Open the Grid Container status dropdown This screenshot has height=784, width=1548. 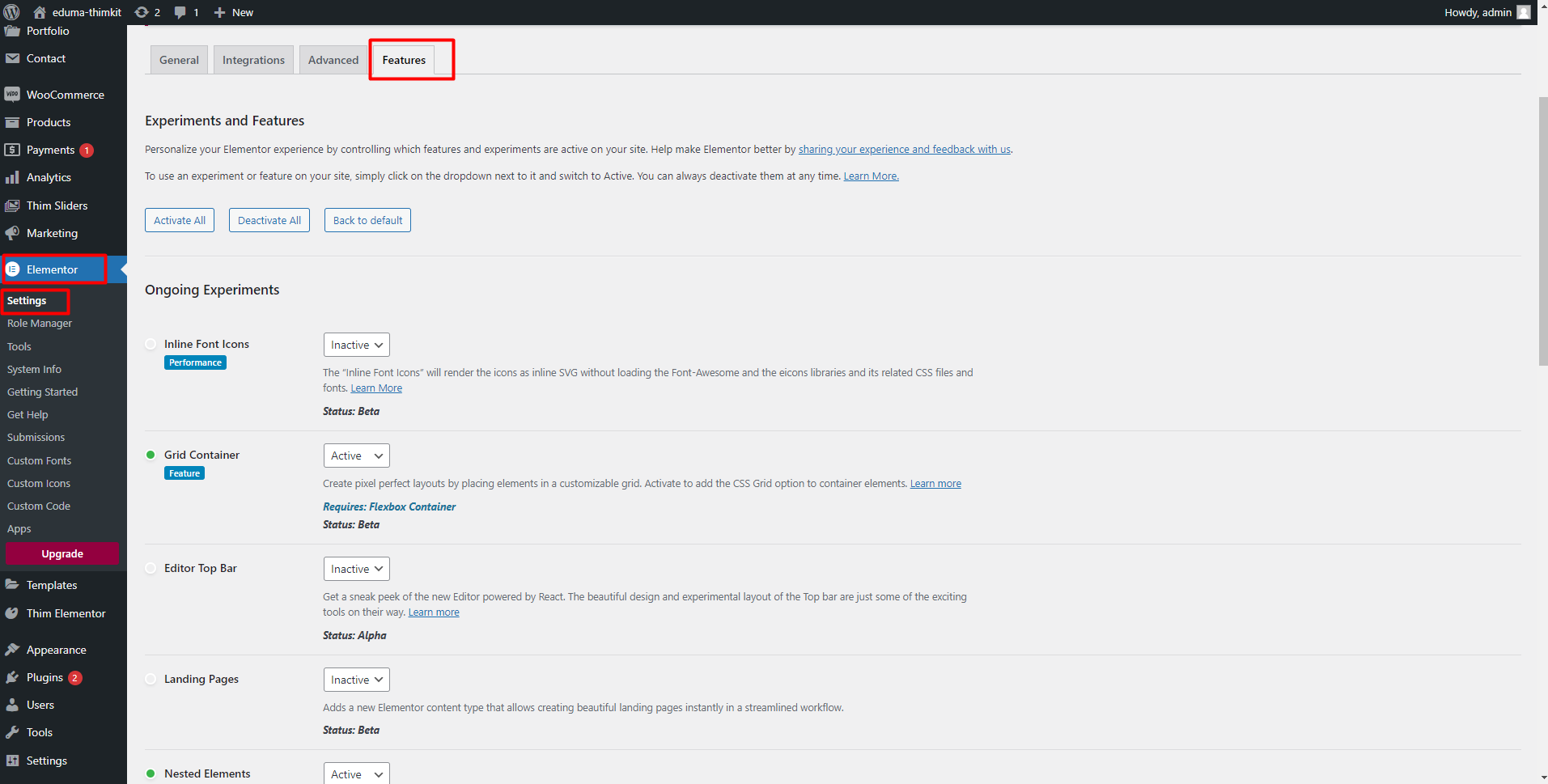[357, 456]
